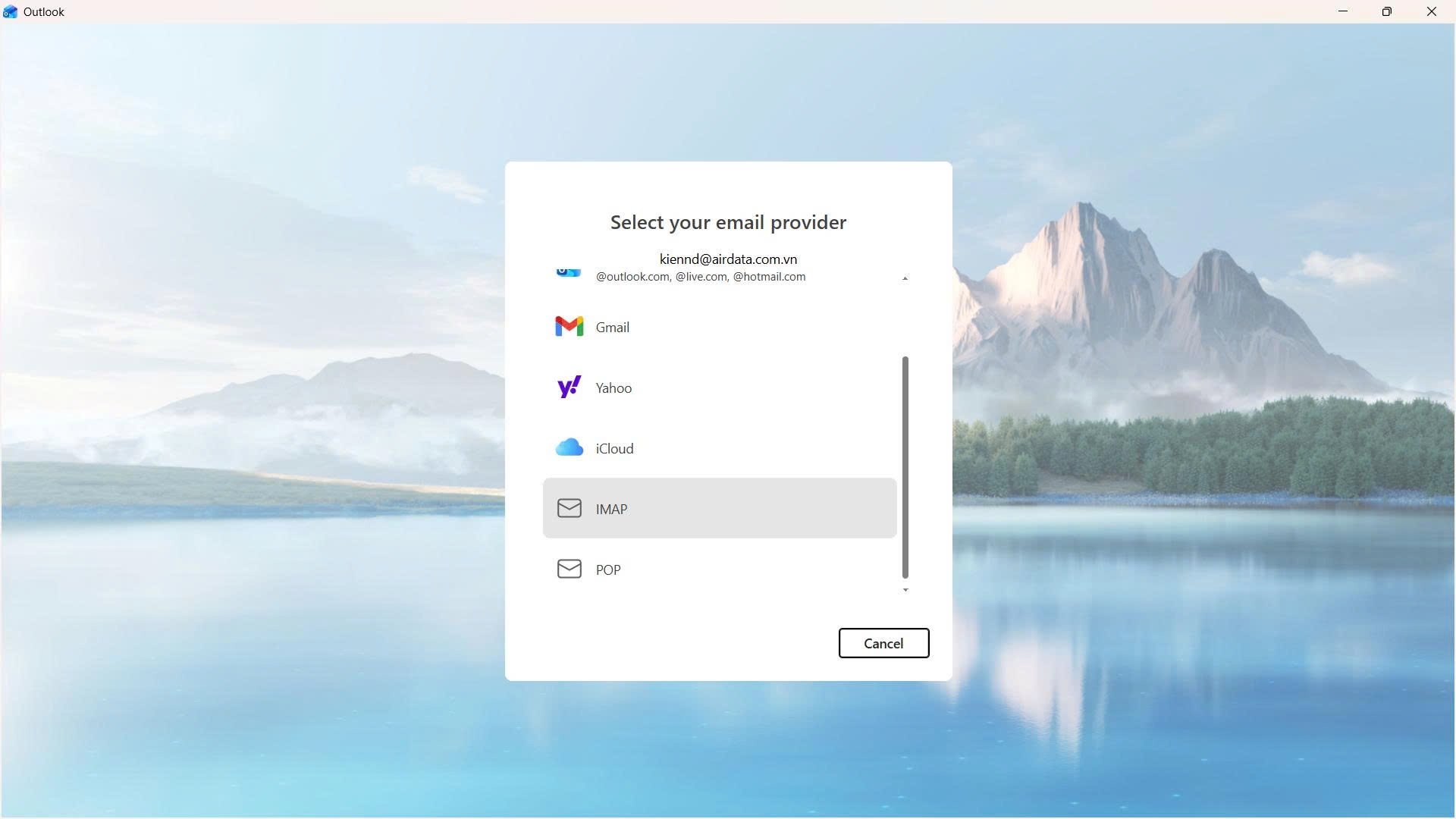Restore down the Outlook window
Image resolution: width=1456 pixels, height=819 pixels.
coord(1387,11)
